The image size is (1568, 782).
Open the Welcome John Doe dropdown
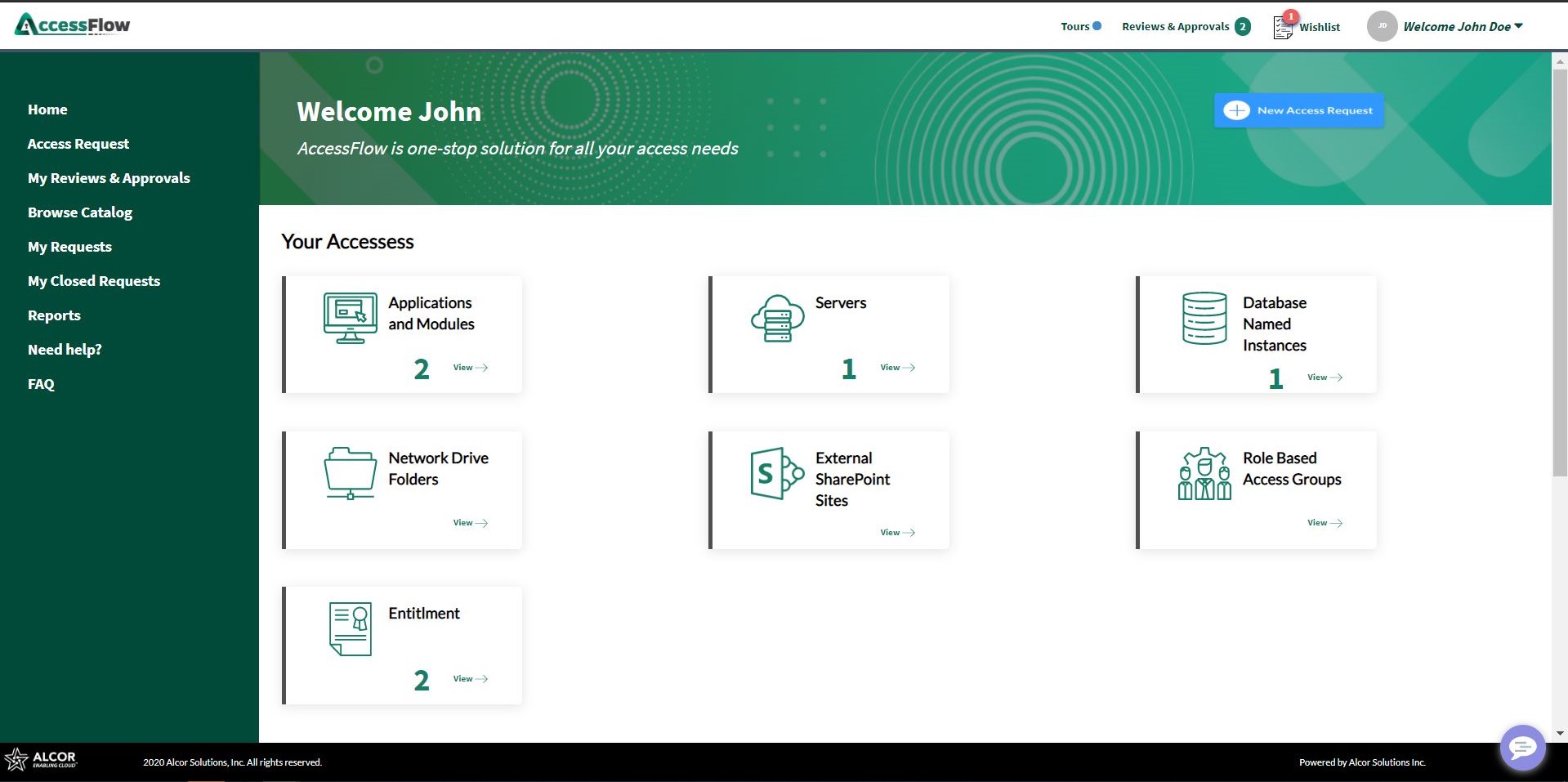coord(1462,26)
